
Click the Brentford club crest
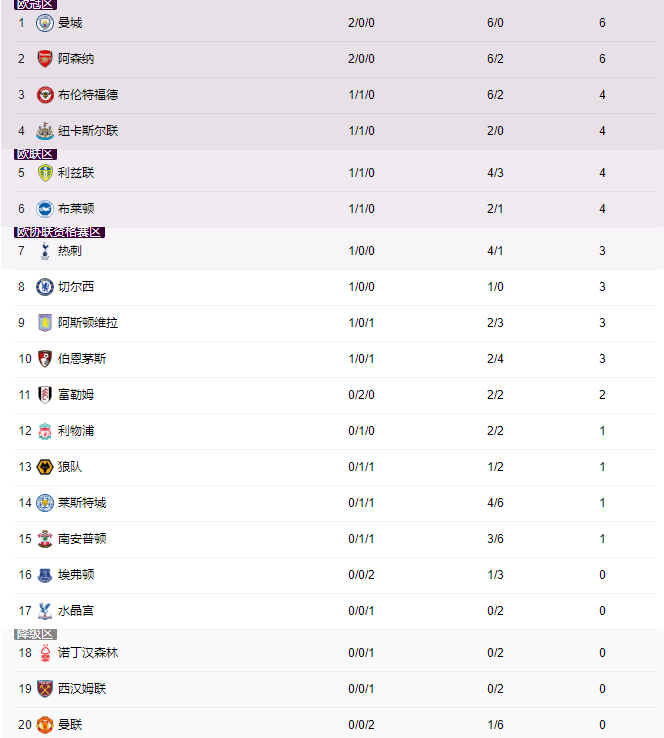45,95
